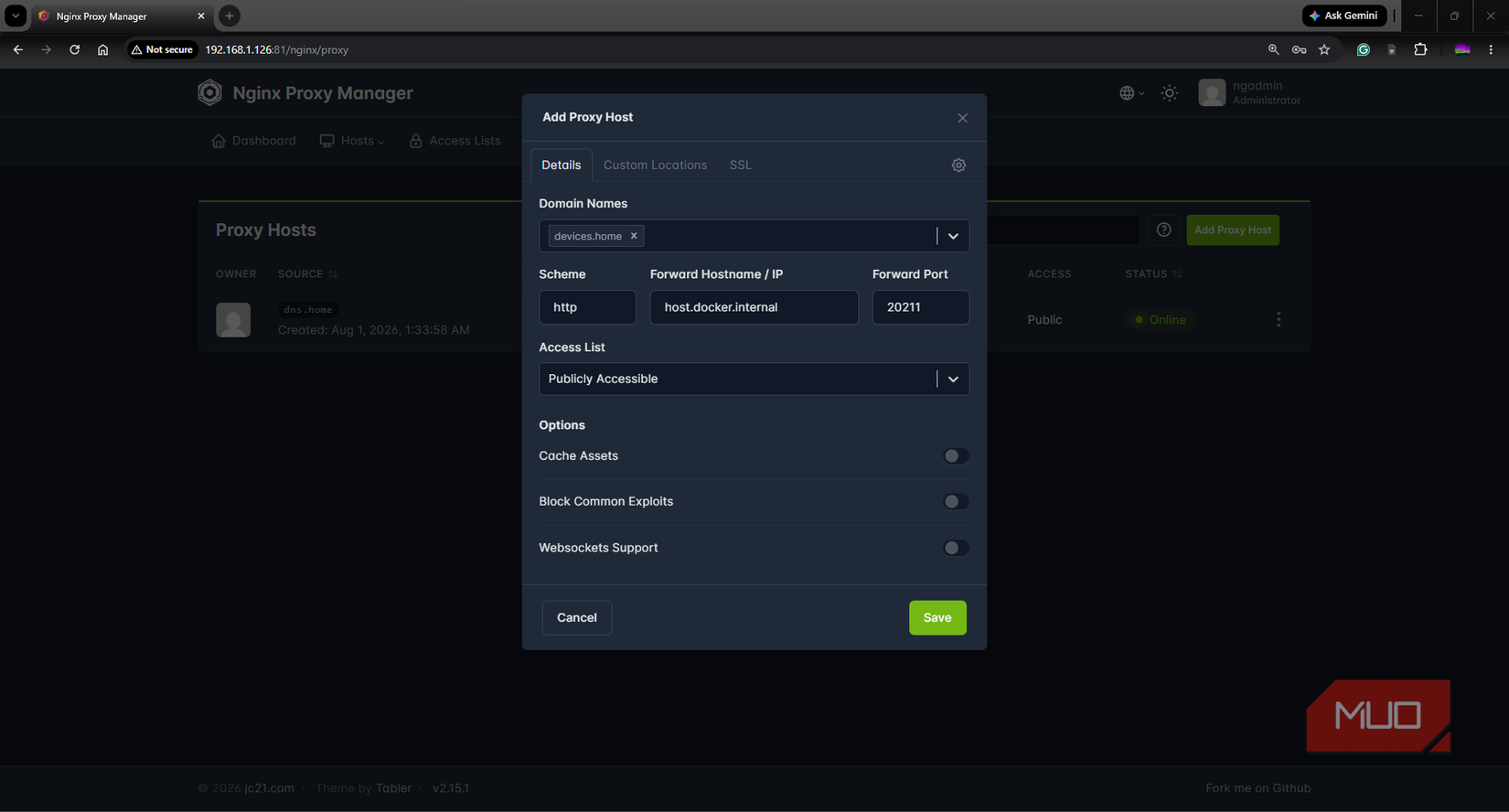The height and width of the screenshot is (812, 1509).
Task: Toggle light theme sun icon
Action: (1169, 93)
